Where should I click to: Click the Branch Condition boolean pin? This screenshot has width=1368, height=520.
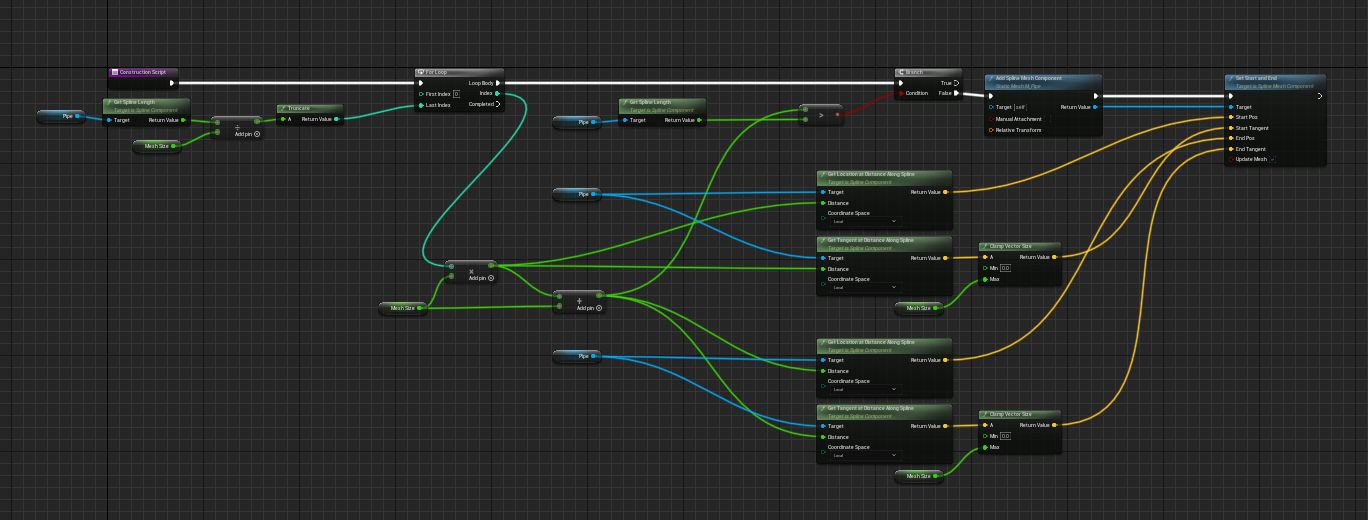click(x=901, y=94)
